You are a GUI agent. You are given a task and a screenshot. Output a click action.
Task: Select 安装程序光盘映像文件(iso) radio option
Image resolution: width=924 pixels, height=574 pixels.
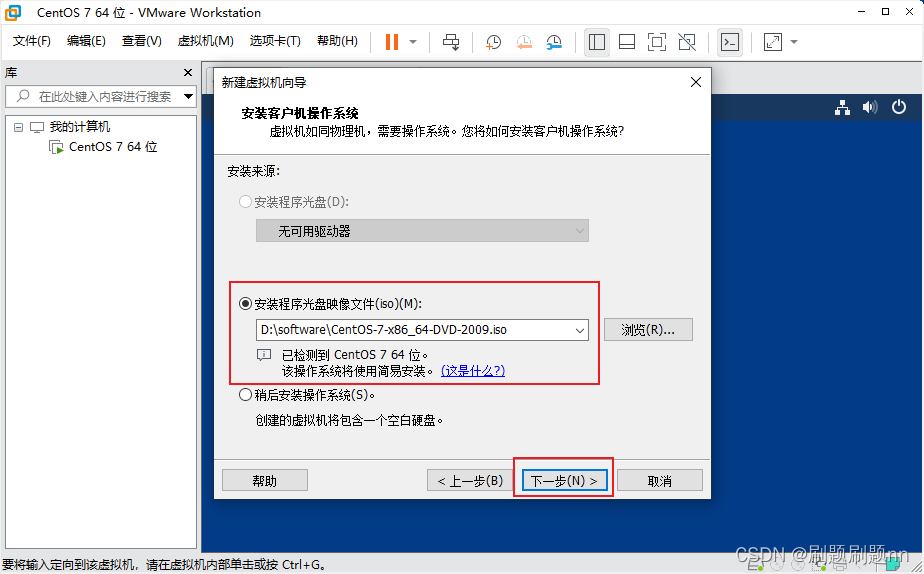[245, 304]
